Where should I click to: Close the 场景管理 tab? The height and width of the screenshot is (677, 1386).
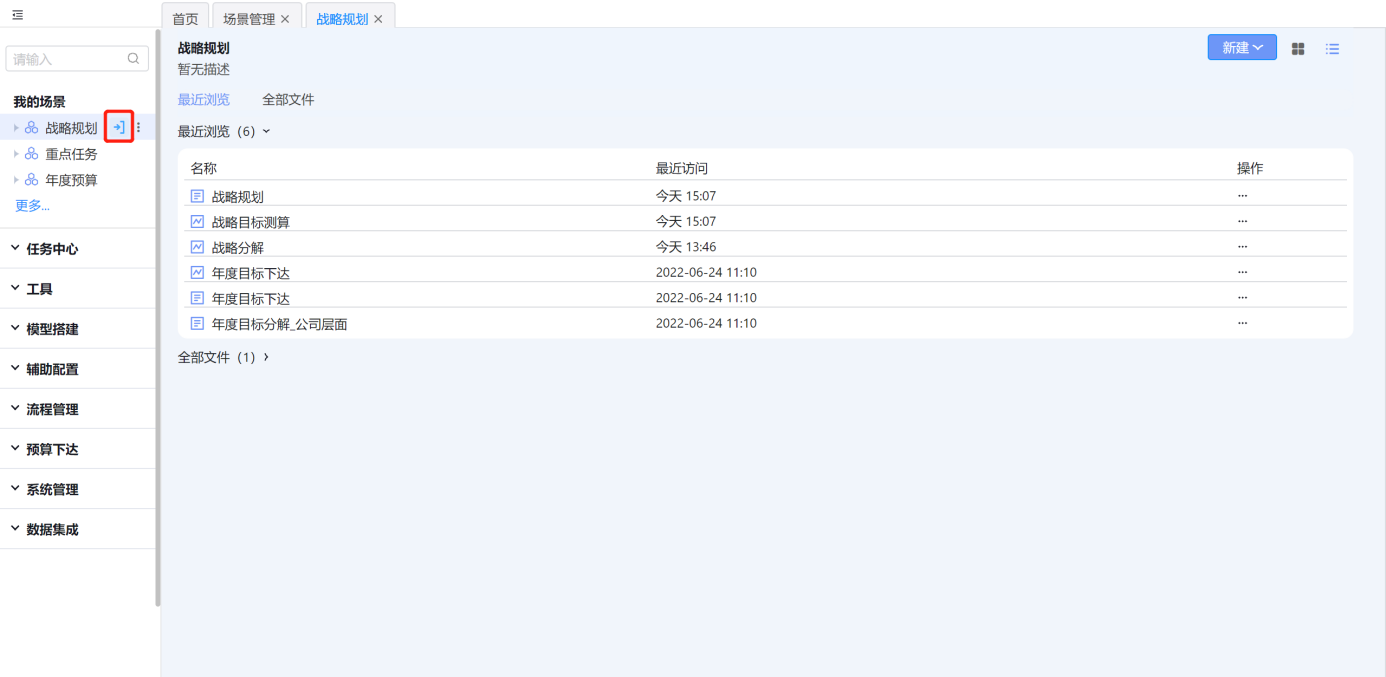[x=286, y=19]
